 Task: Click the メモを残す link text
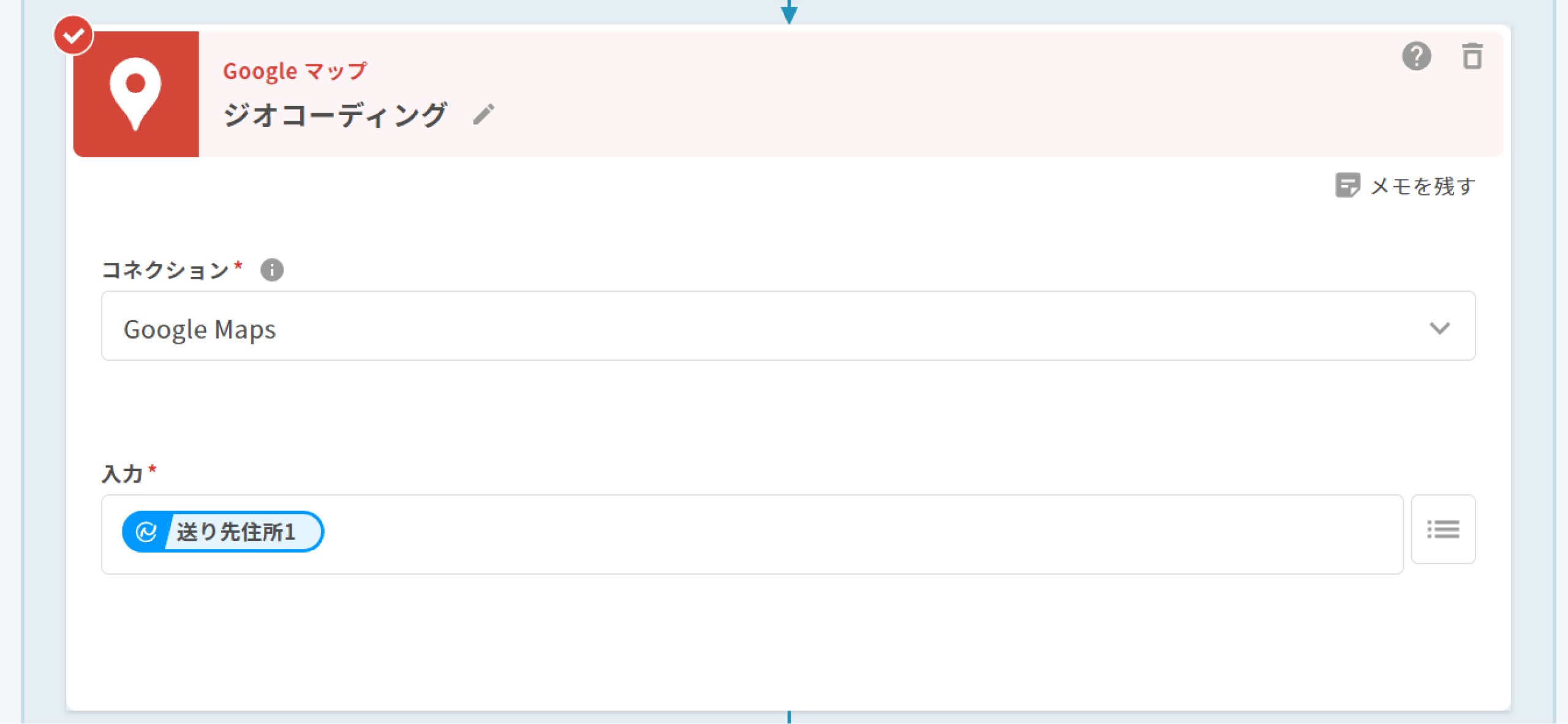click(x=1422, y=186)
